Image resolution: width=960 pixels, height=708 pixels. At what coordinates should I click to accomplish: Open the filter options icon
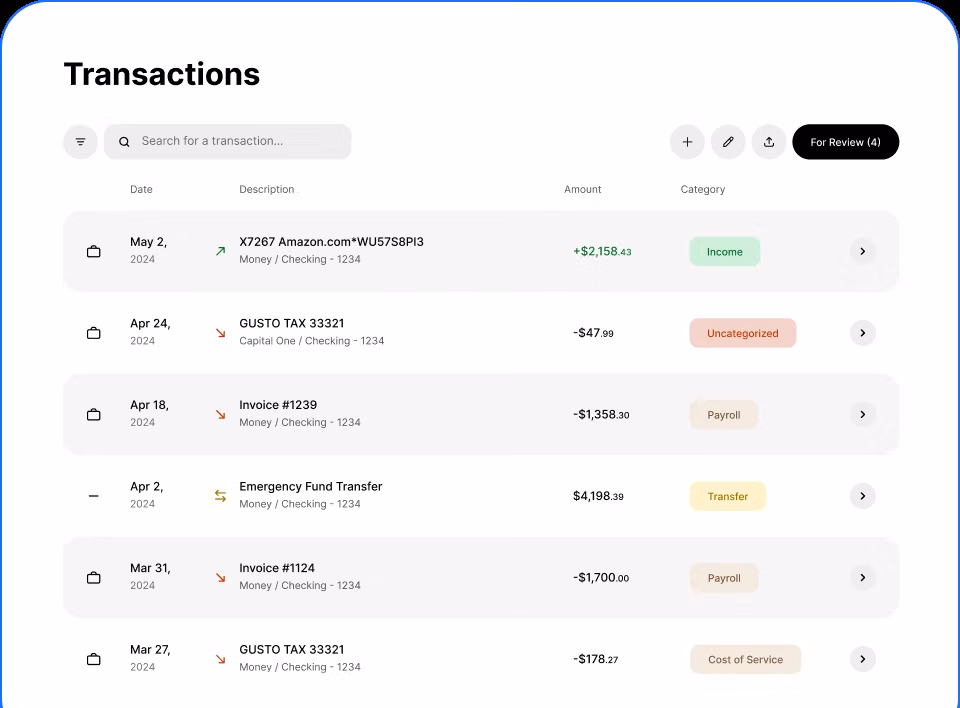point(80,142)
